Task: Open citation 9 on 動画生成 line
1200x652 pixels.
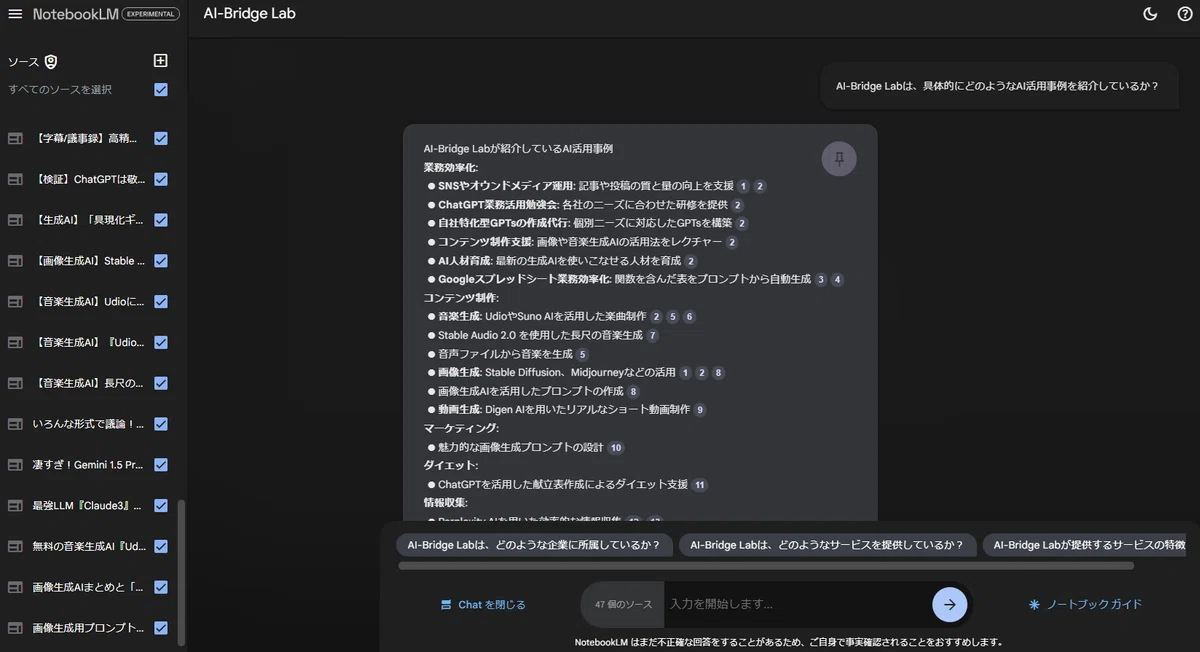Action: 700,410
